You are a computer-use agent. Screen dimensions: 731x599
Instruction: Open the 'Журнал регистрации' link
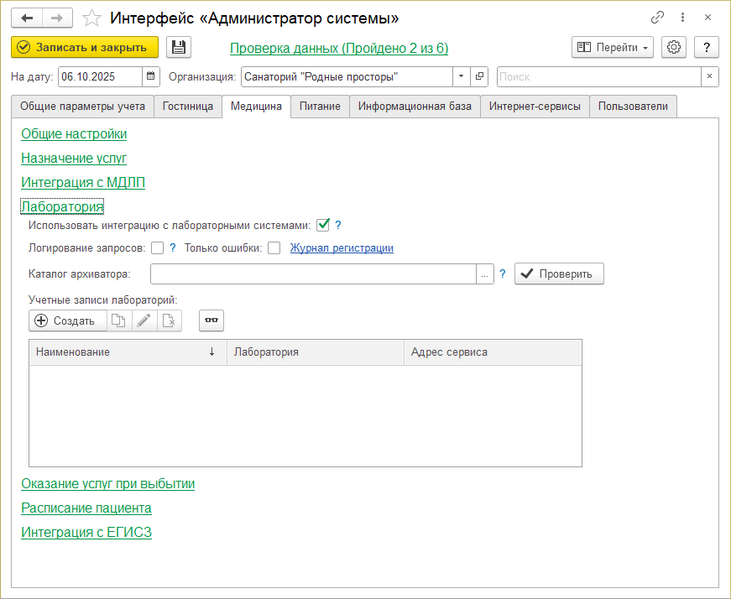(x=341, y=248)
